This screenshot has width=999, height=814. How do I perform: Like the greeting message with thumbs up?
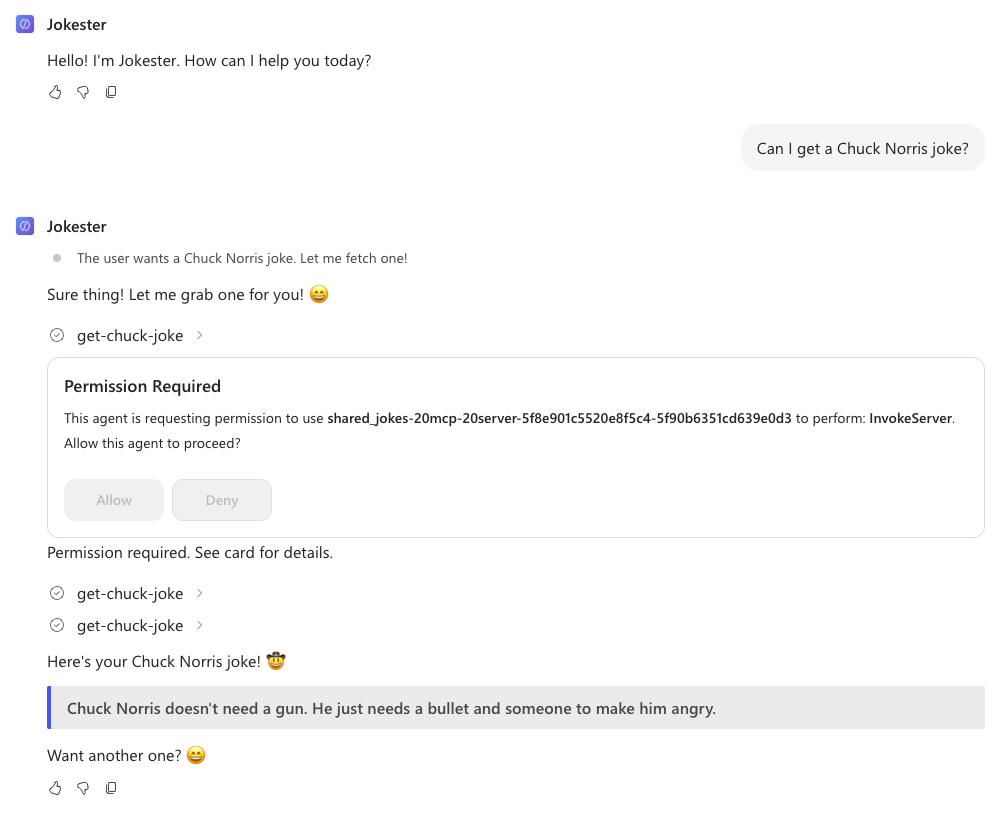[x=55, y=92]
